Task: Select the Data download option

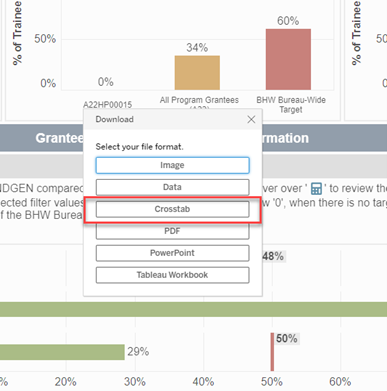Action: click(x=172, y=187)
